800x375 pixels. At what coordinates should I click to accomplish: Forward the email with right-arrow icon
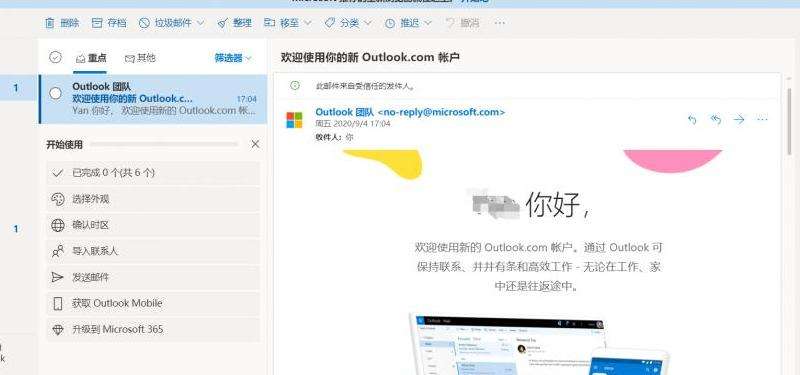(739, 119)
